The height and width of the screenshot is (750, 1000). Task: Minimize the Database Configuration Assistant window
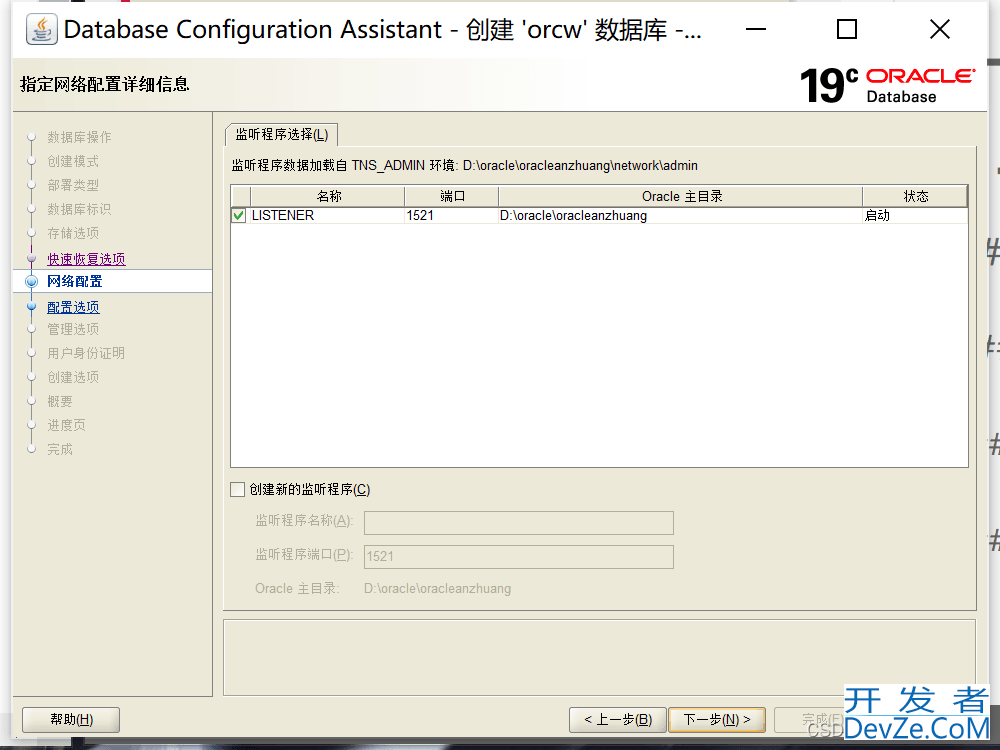[x=756, y=29]
